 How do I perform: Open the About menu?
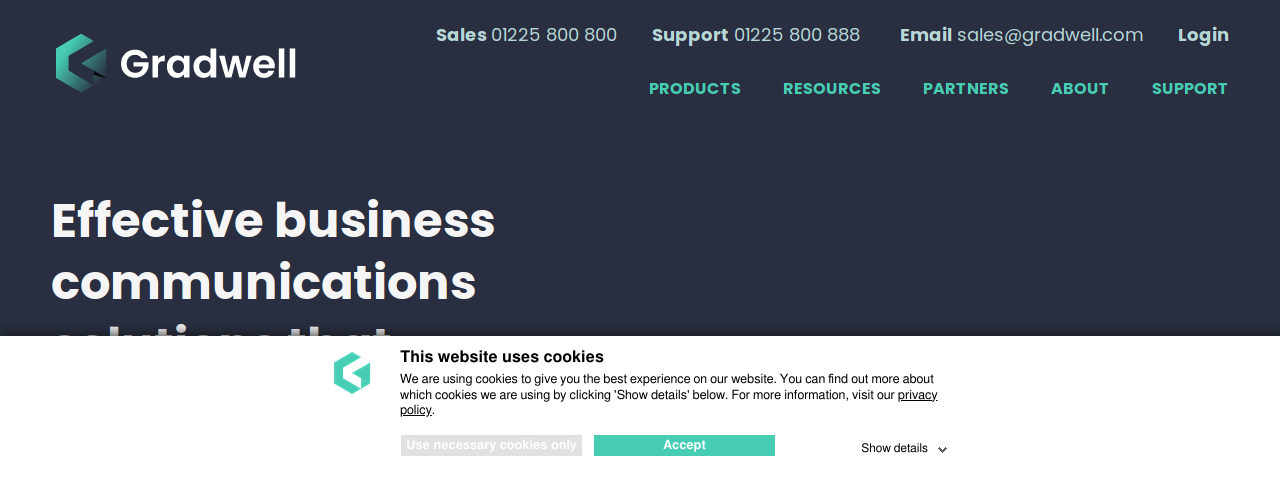click(x=1080, y=88)
